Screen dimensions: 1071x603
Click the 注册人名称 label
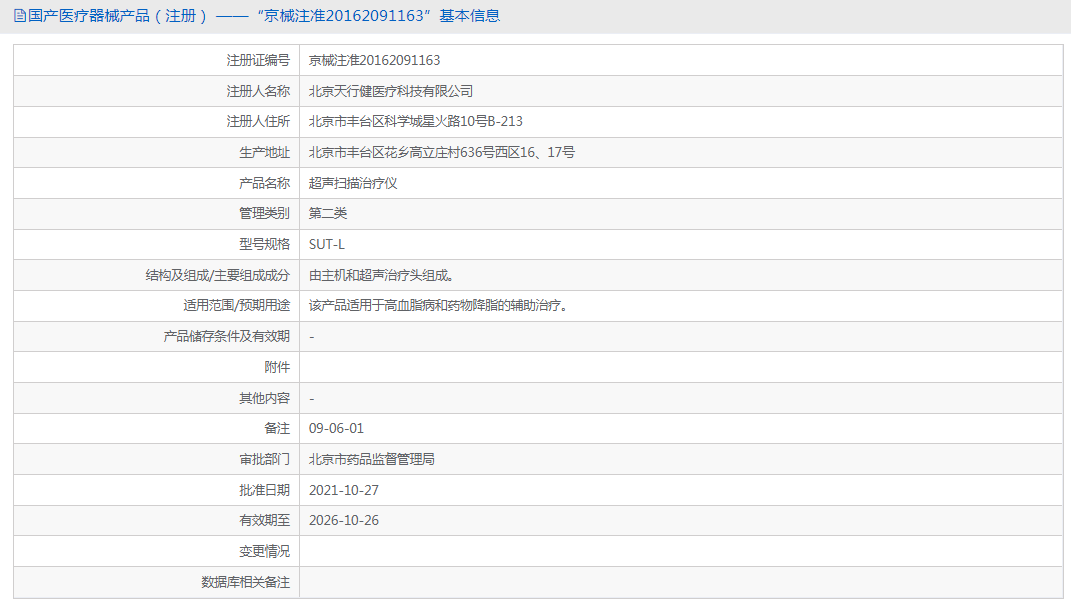(x=258, y=91)
